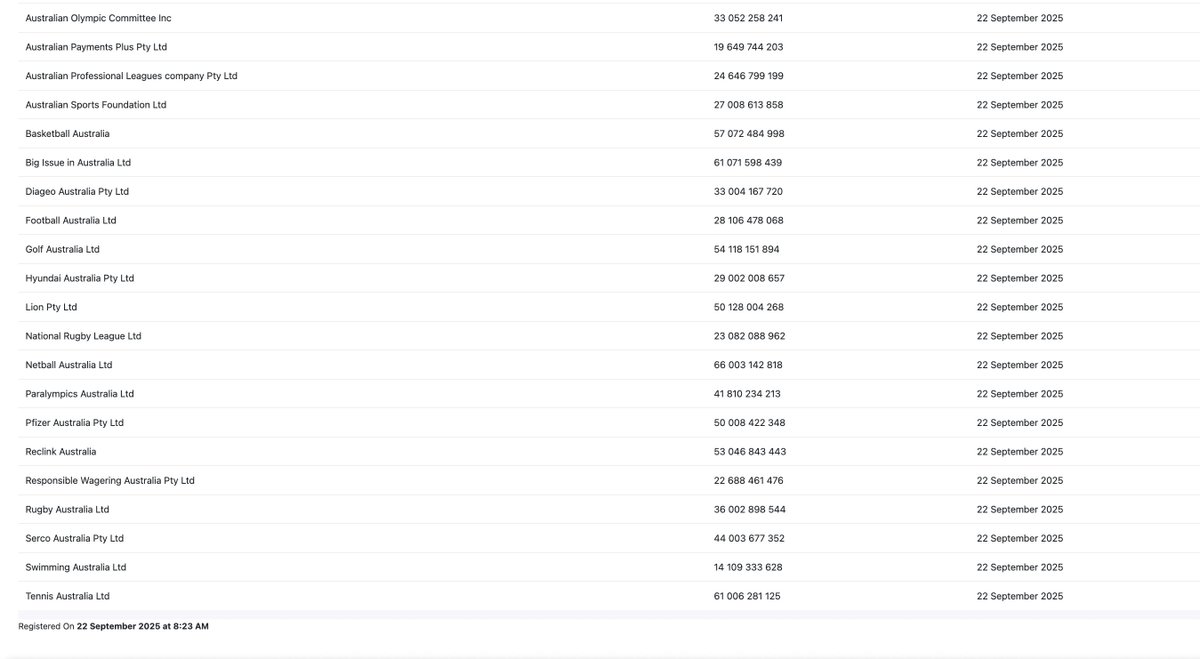Click ABN 44 003 677 352
1200x659 pixels.
pyautogui.click(x=749, y=540)
